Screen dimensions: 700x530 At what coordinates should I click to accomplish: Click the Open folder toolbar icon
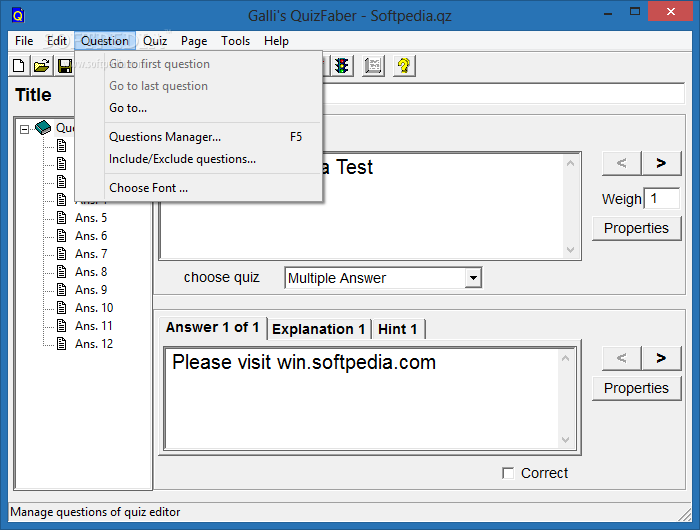click(42, 66)
